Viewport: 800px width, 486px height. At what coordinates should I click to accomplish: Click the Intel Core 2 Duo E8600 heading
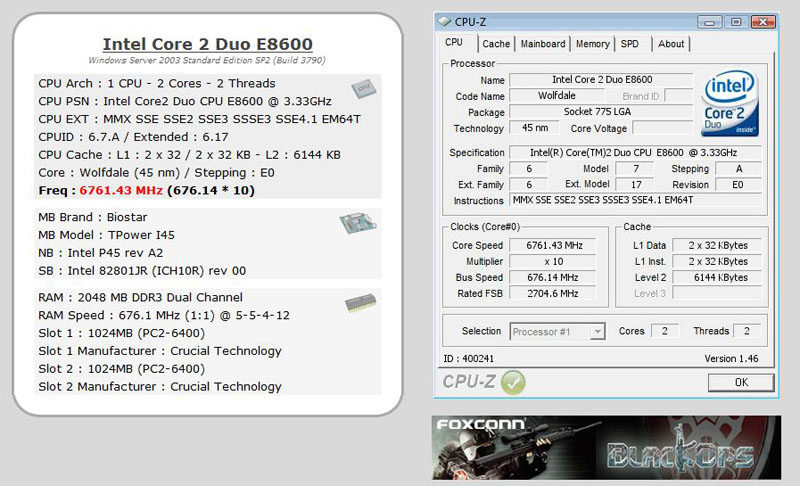coord(208,44)
